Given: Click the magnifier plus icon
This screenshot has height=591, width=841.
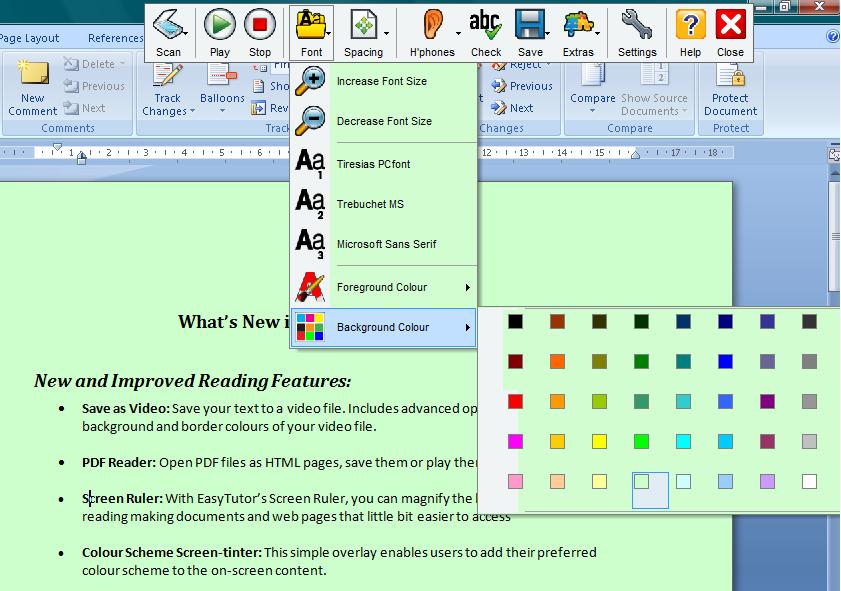Looking at the screenshot, I should [310, 81].
